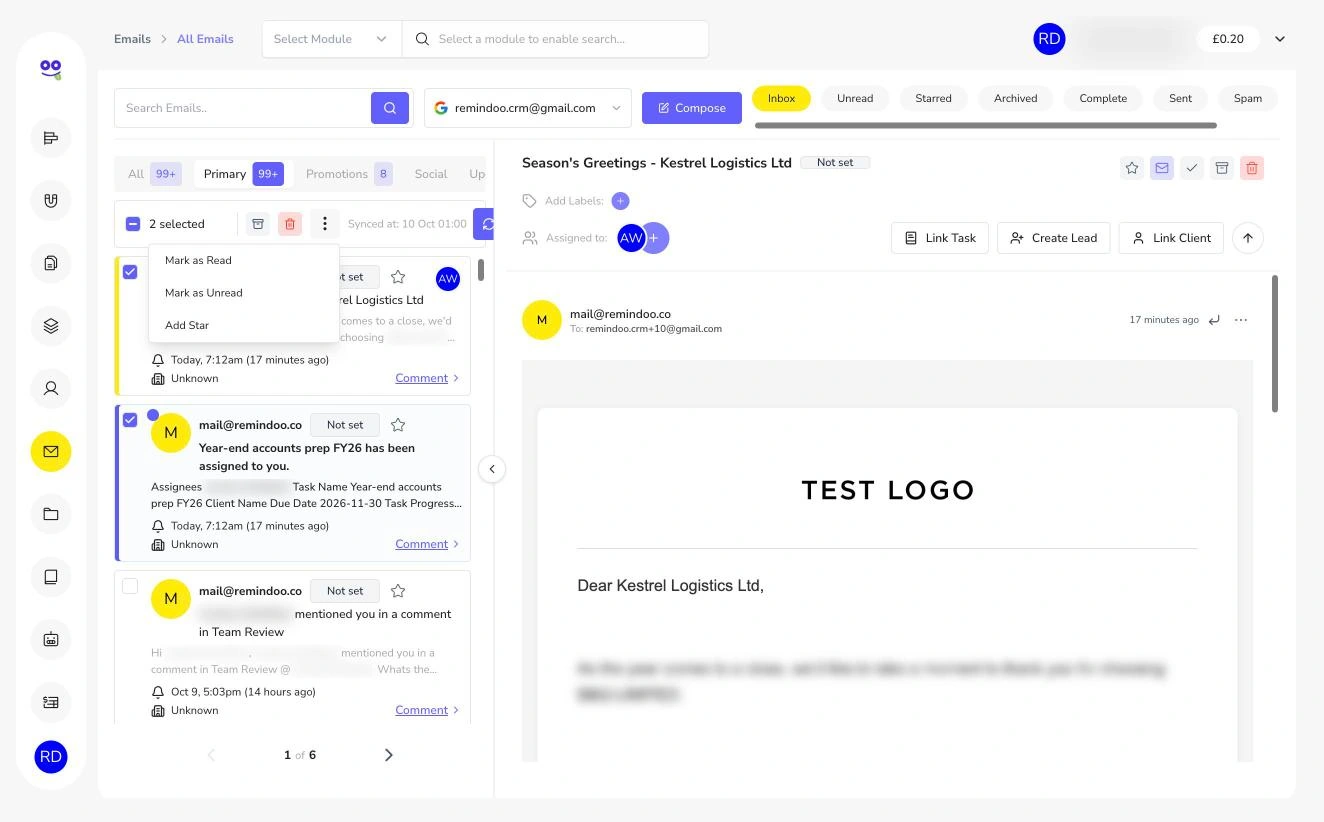This screenshot has height=822, width=1324.
Task: Open the three-dot bulk actions menu
Action: coord(324,224)
